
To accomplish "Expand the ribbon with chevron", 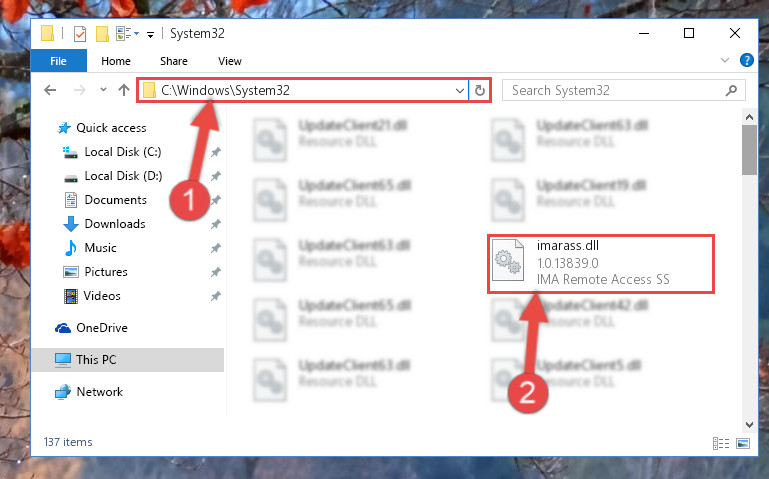I will tap(724, 60).
